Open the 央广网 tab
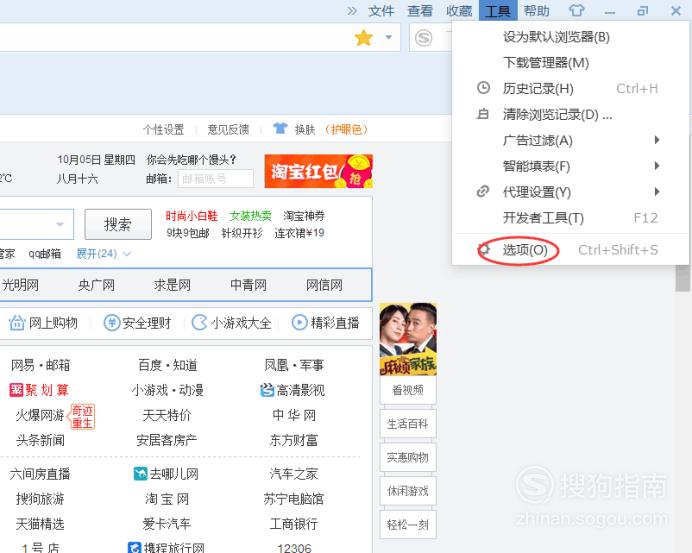The height and width of the screenshot is (553, 692). [96, 285]
